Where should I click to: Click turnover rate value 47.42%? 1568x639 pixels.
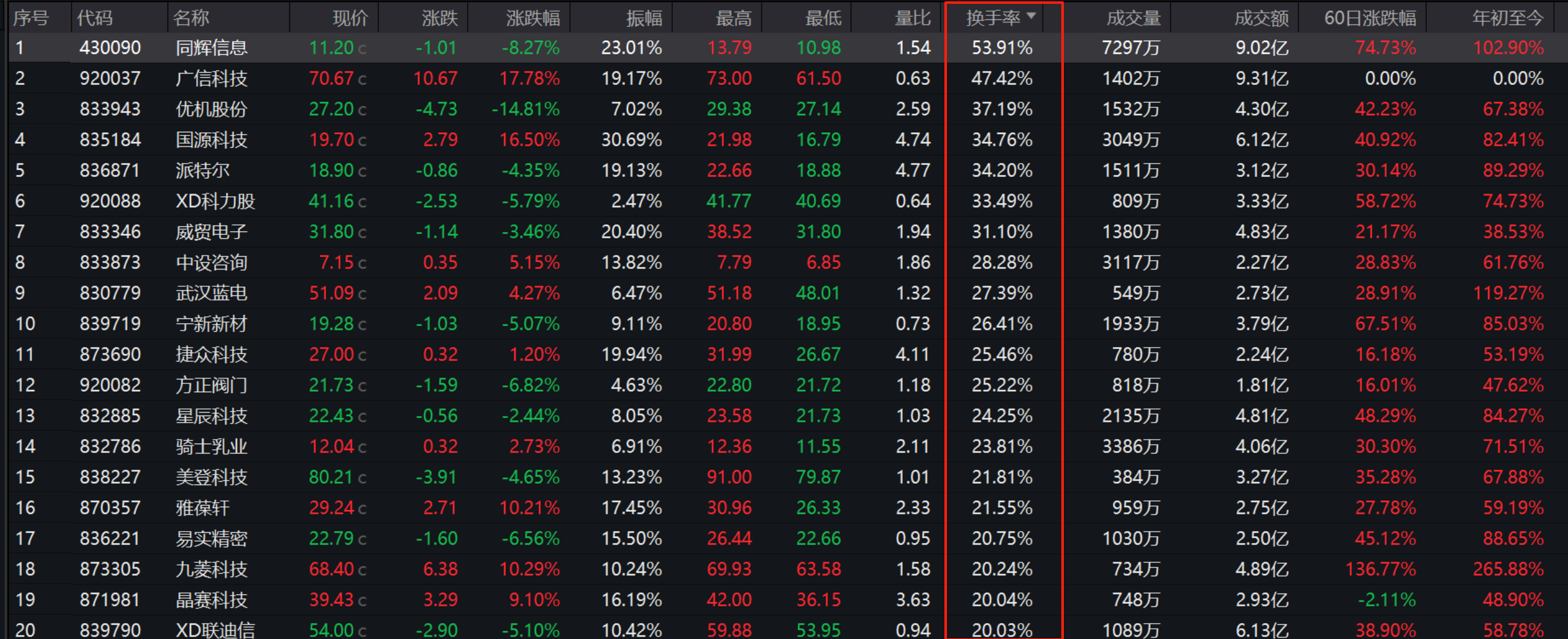[x=1002, y=79]
